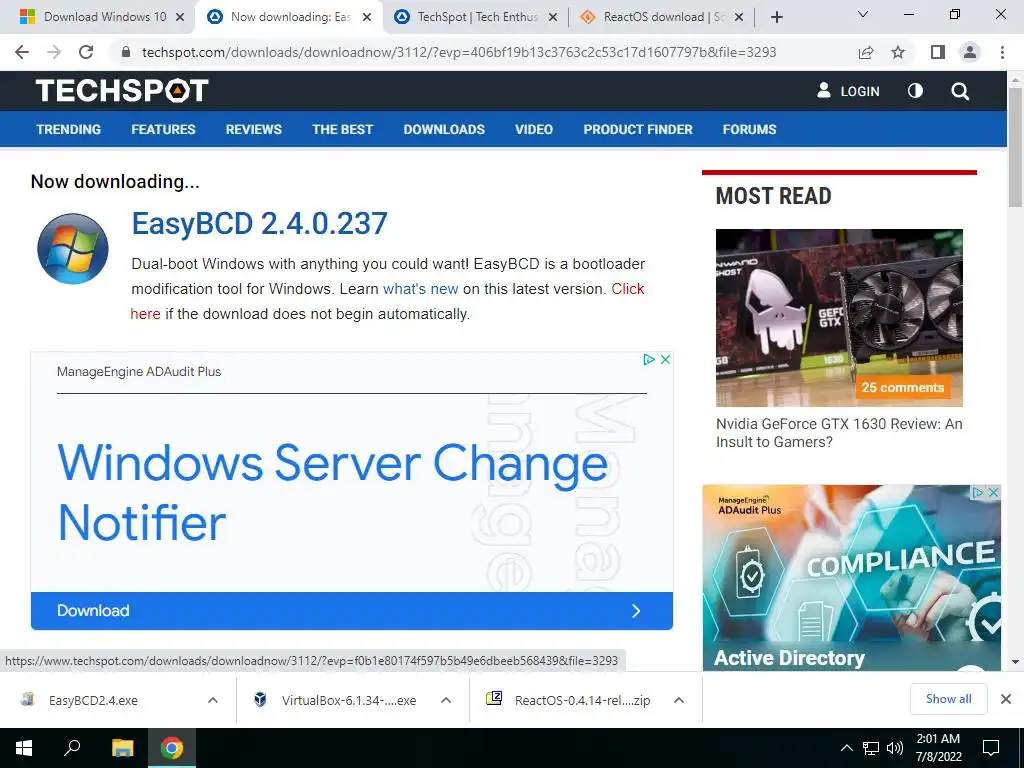Screen dimensions: 1024x768
Task: Go to TechSpot home via logo
Action: pos(122,90)
